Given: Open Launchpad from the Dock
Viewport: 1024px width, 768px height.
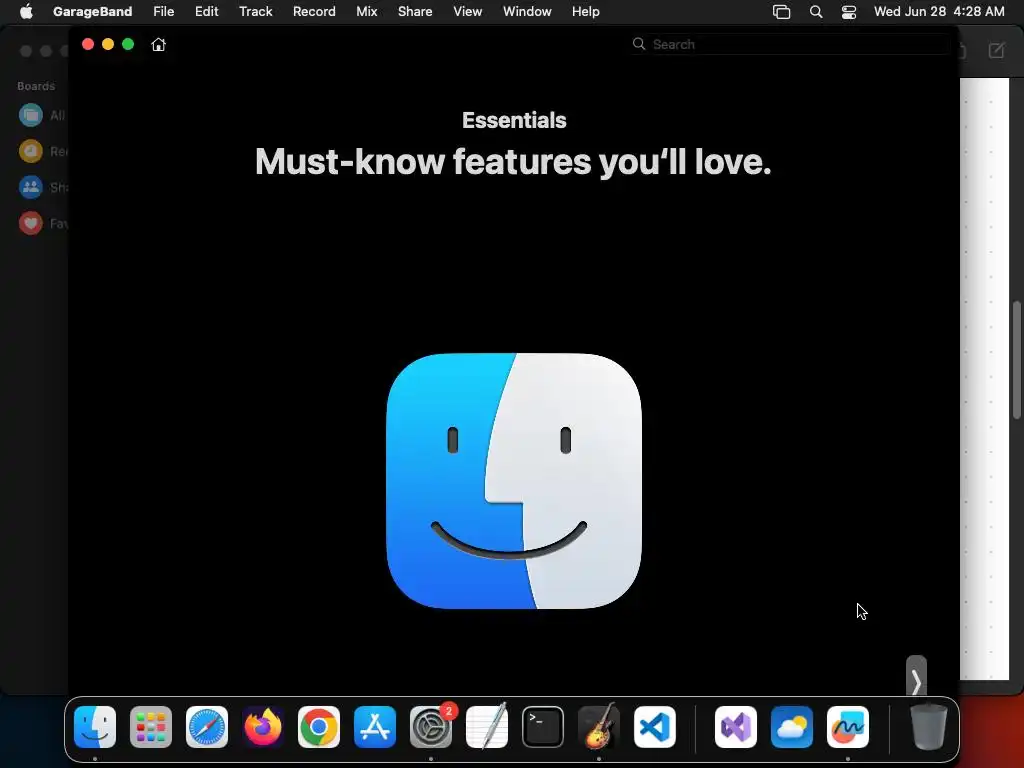Looking at the screenshot, I should (x=151, y=727).
